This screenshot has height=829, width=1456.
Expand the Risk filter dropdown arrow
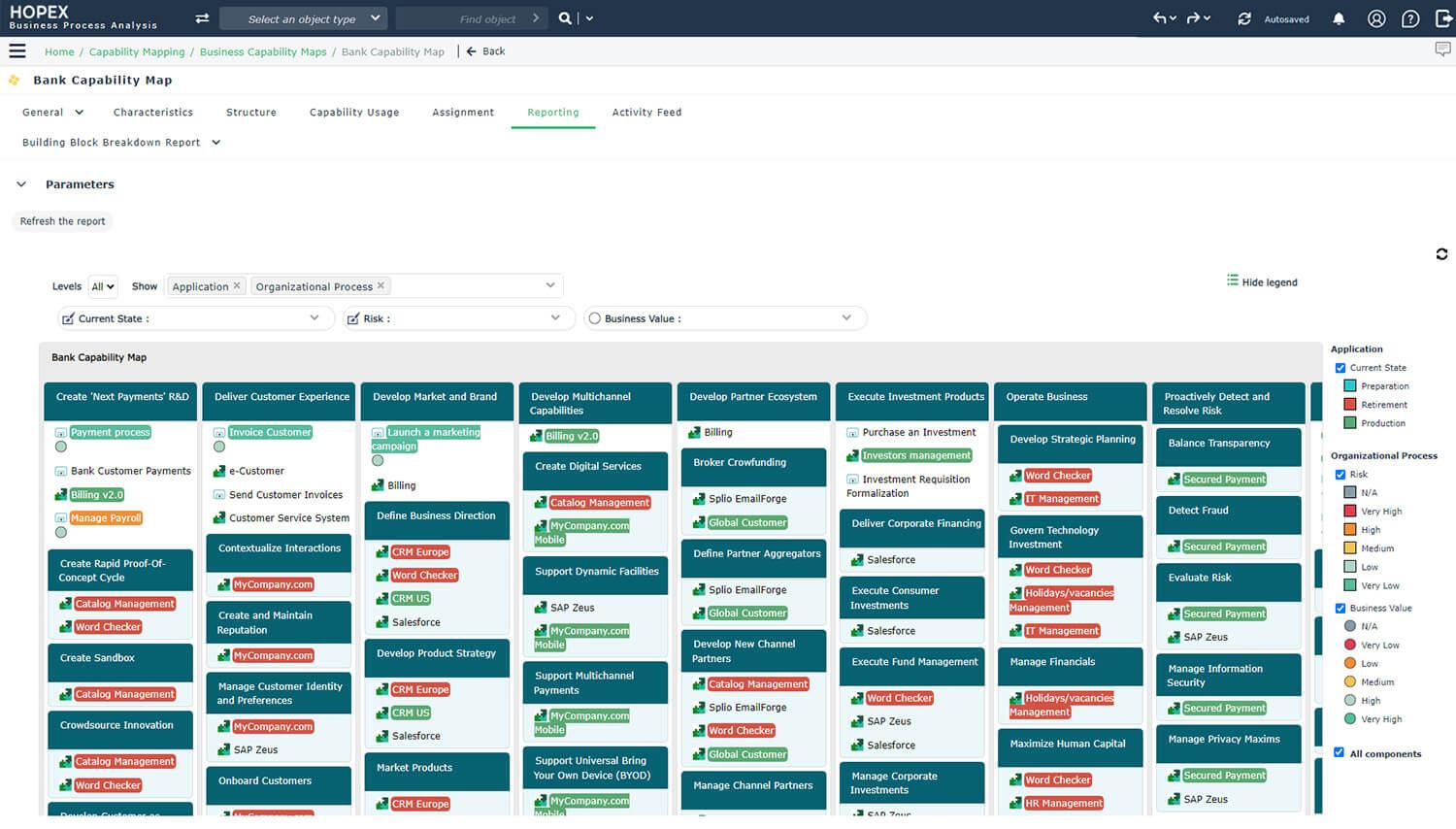tap(555, 317)
